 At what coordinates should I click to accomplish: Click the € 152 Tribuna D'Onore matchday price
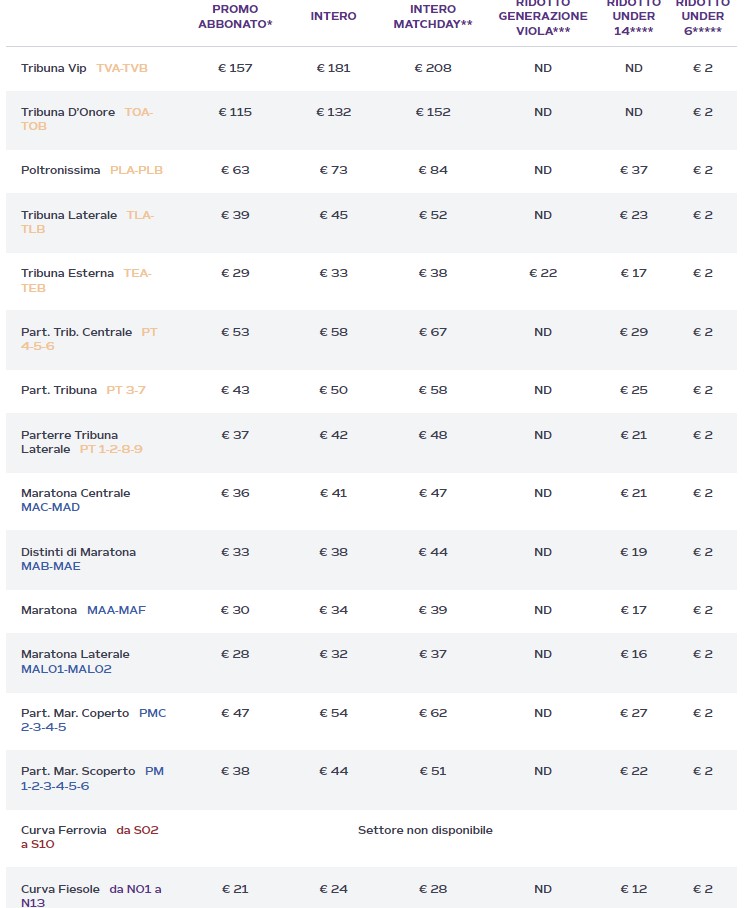[x=432, y=112]
